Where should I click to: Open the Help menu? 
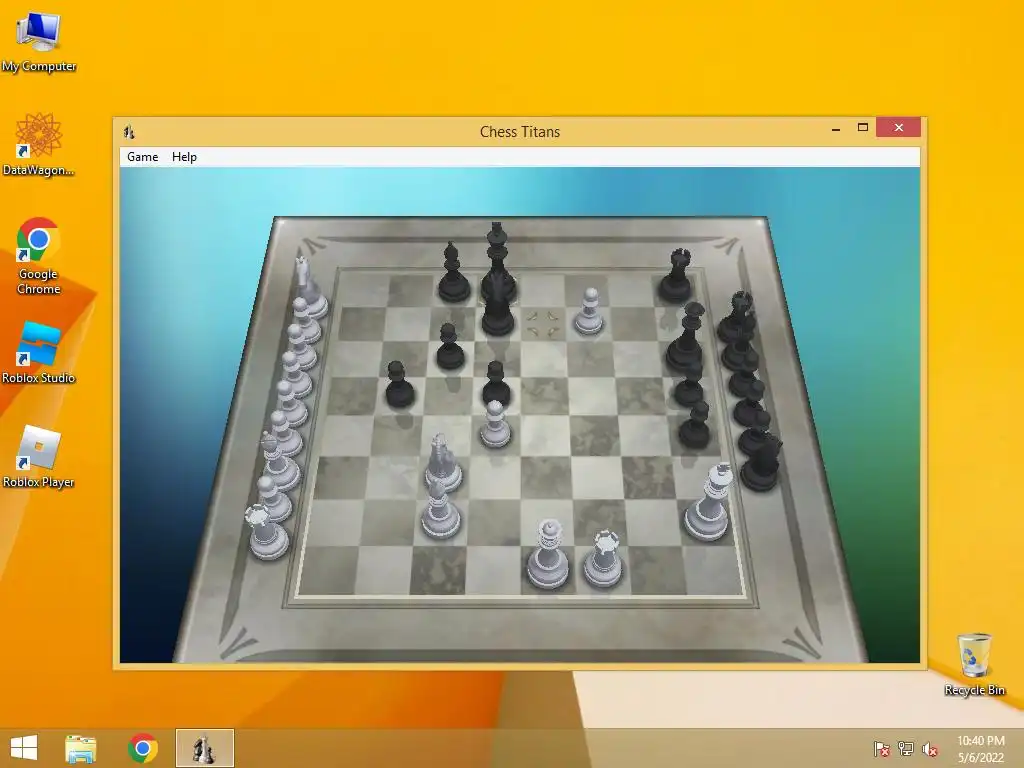click(184, 157)
